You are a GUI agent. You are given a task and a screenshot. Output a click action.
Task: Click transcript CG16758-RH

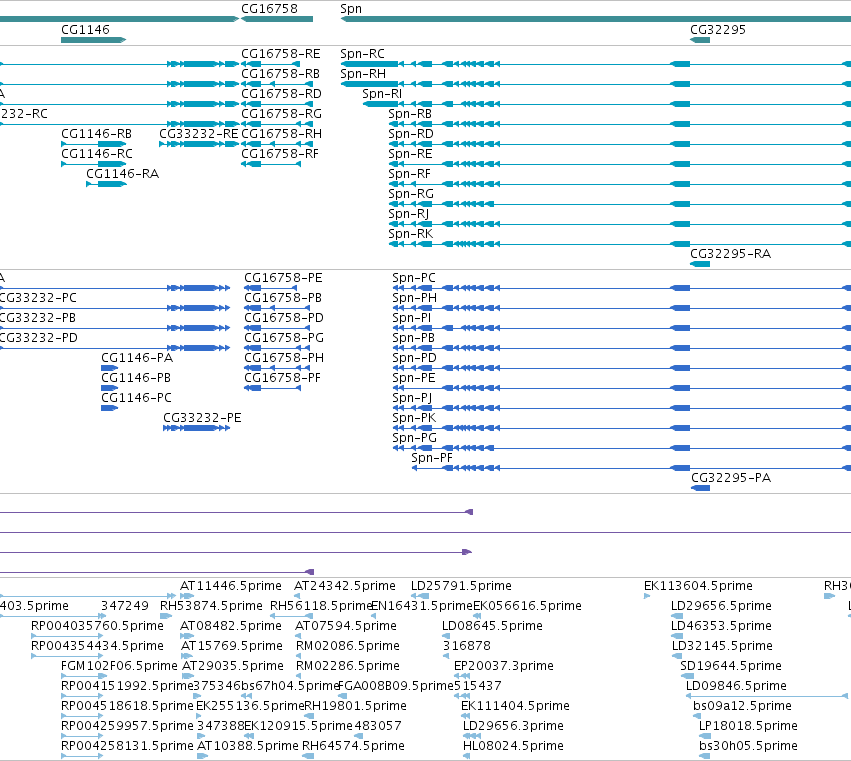pos(281,134)
